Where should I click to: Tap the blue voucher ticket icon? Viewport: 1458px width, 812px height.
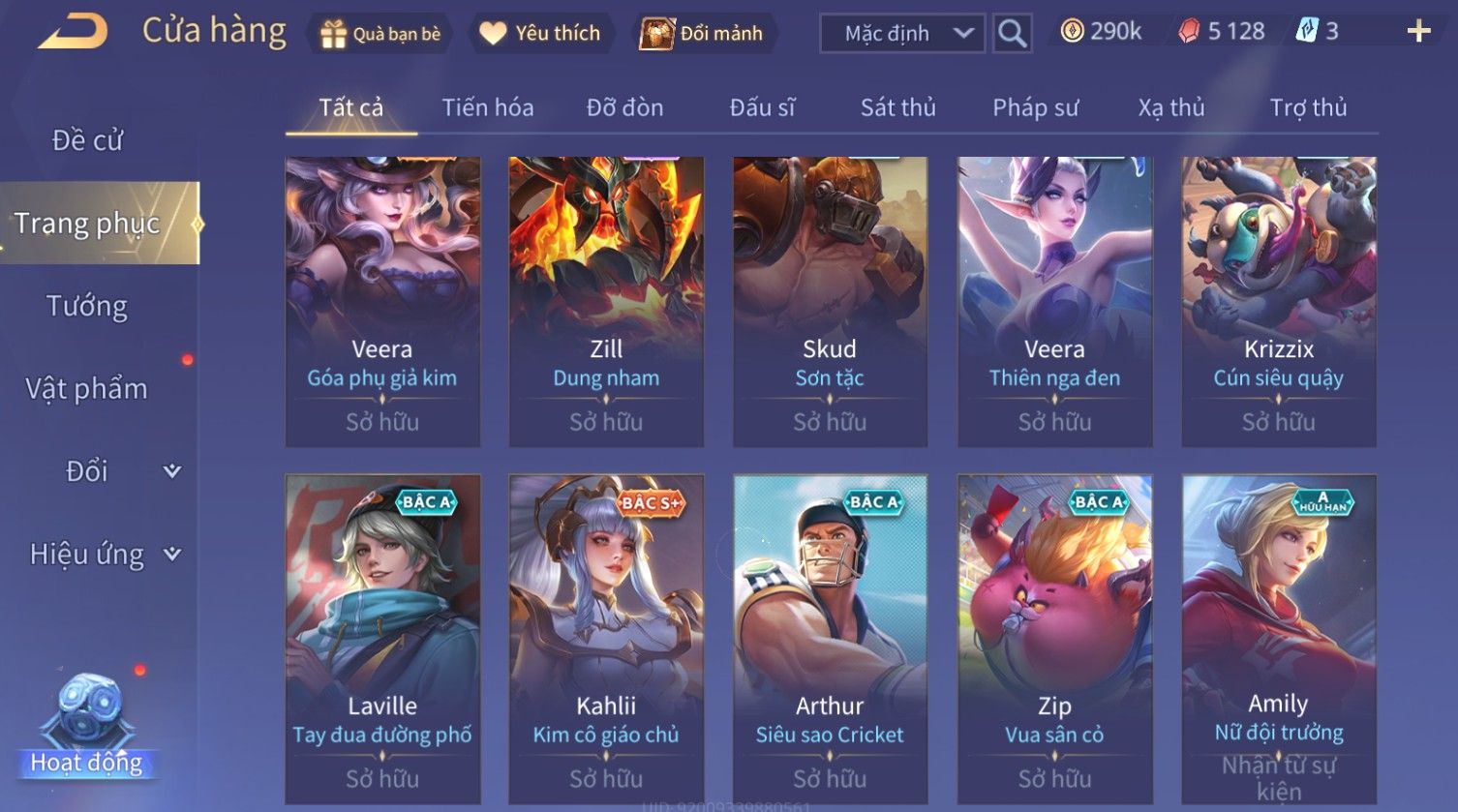tap(1307, 31)
